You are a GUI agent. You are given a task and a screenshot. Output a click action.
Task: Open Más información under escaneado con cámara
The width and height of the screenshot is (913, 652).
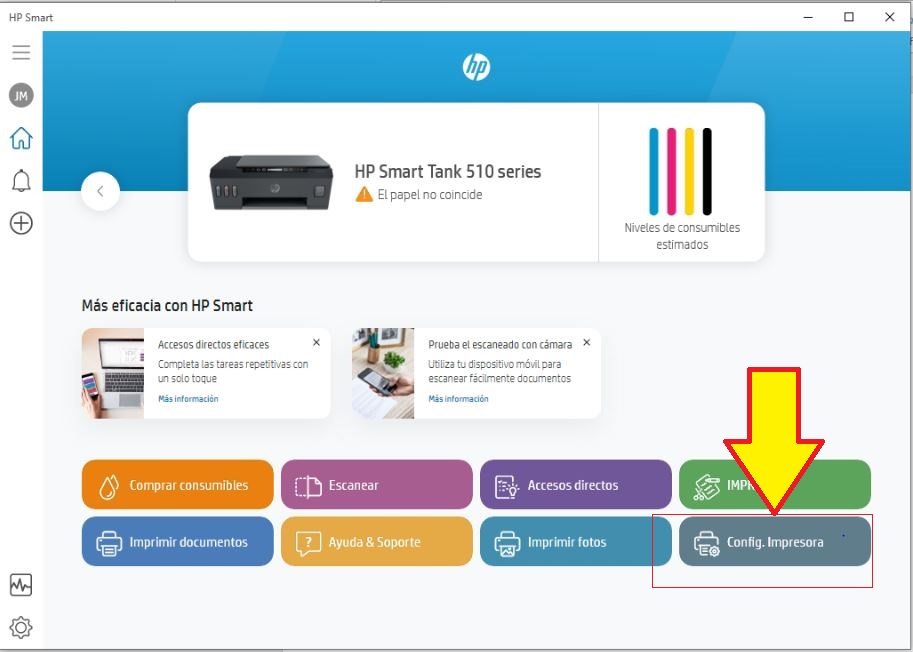458,399
